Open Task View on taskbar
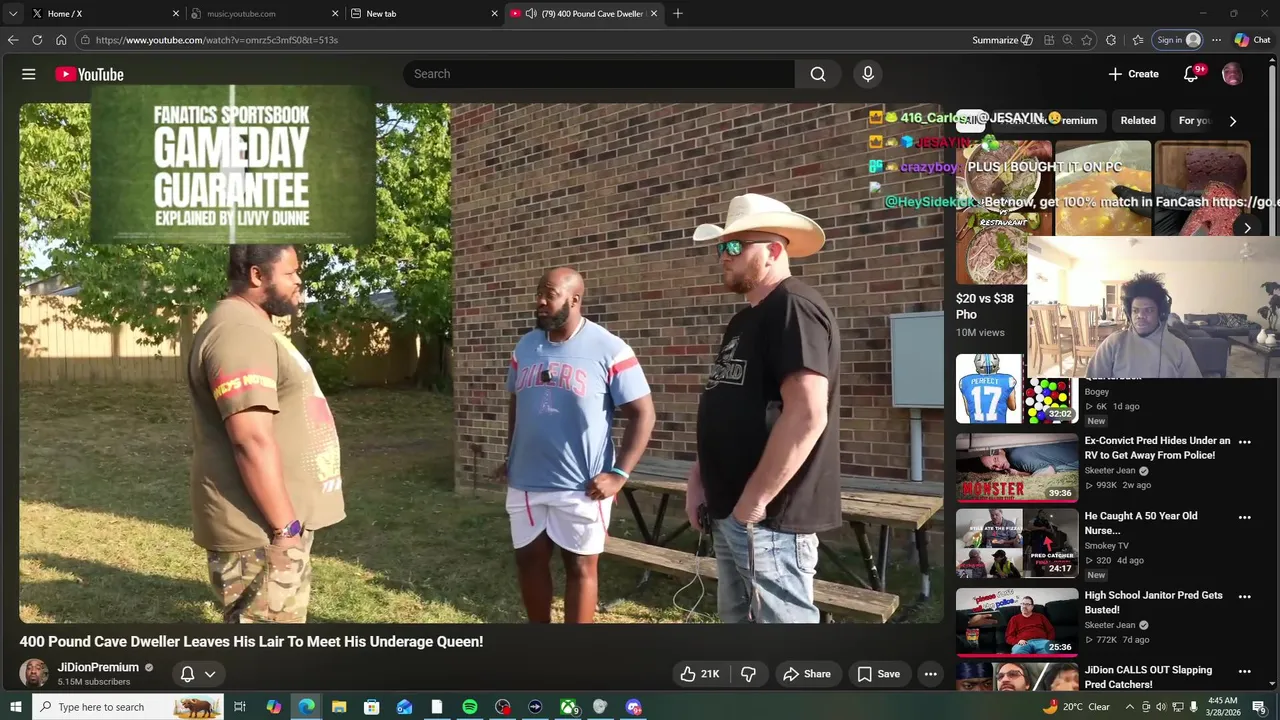The image size is (1280, 720). click(x=240, y=707)
